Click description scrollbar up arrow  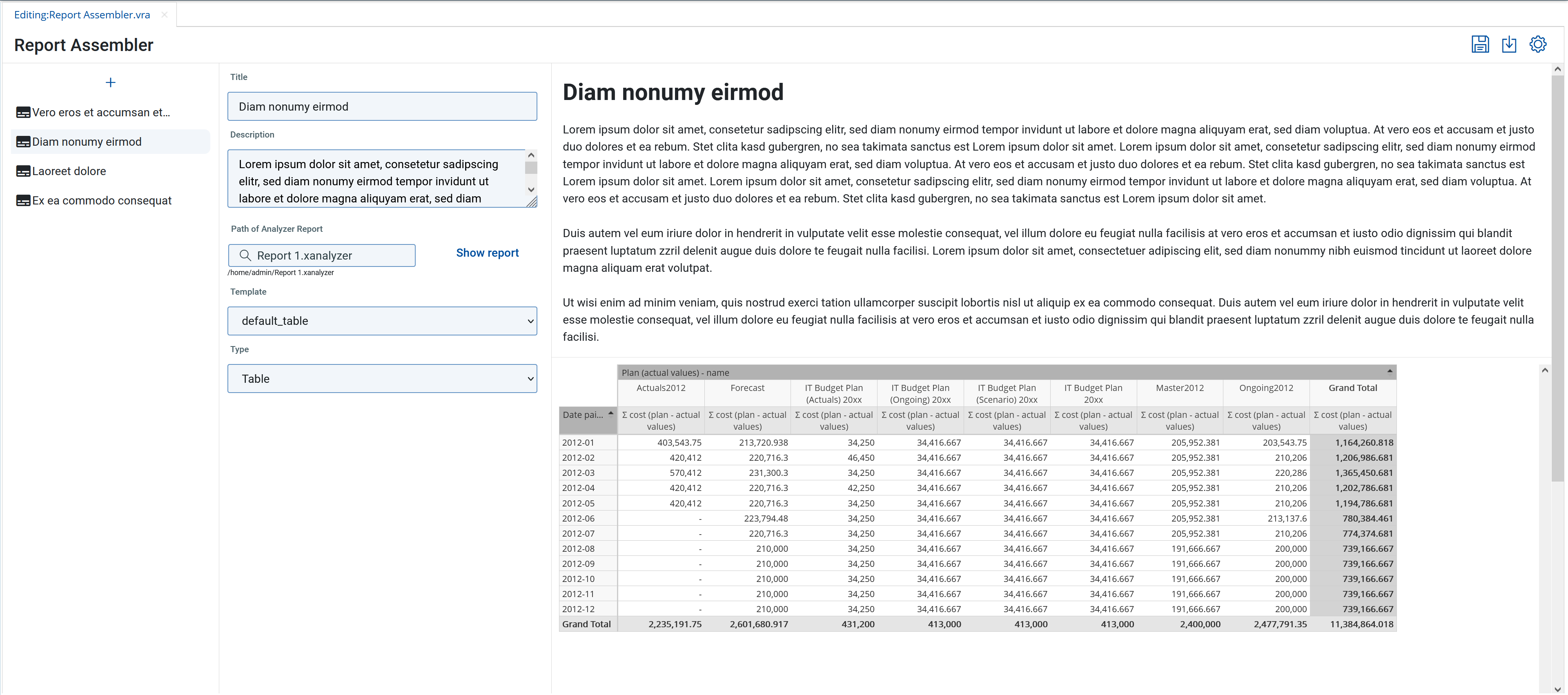pyautogui.click(x=531, y=156)
